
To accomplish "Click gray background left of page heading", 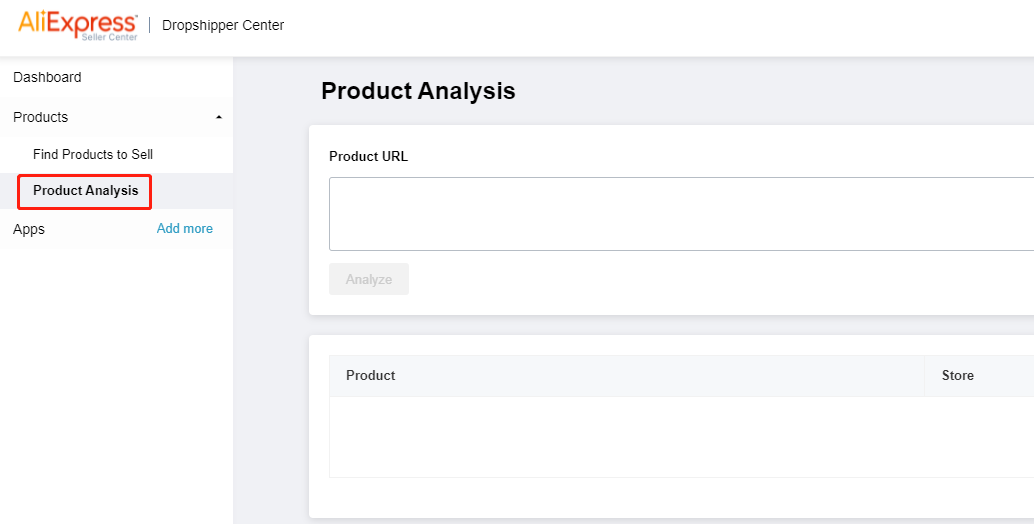I will coord(272,91).
